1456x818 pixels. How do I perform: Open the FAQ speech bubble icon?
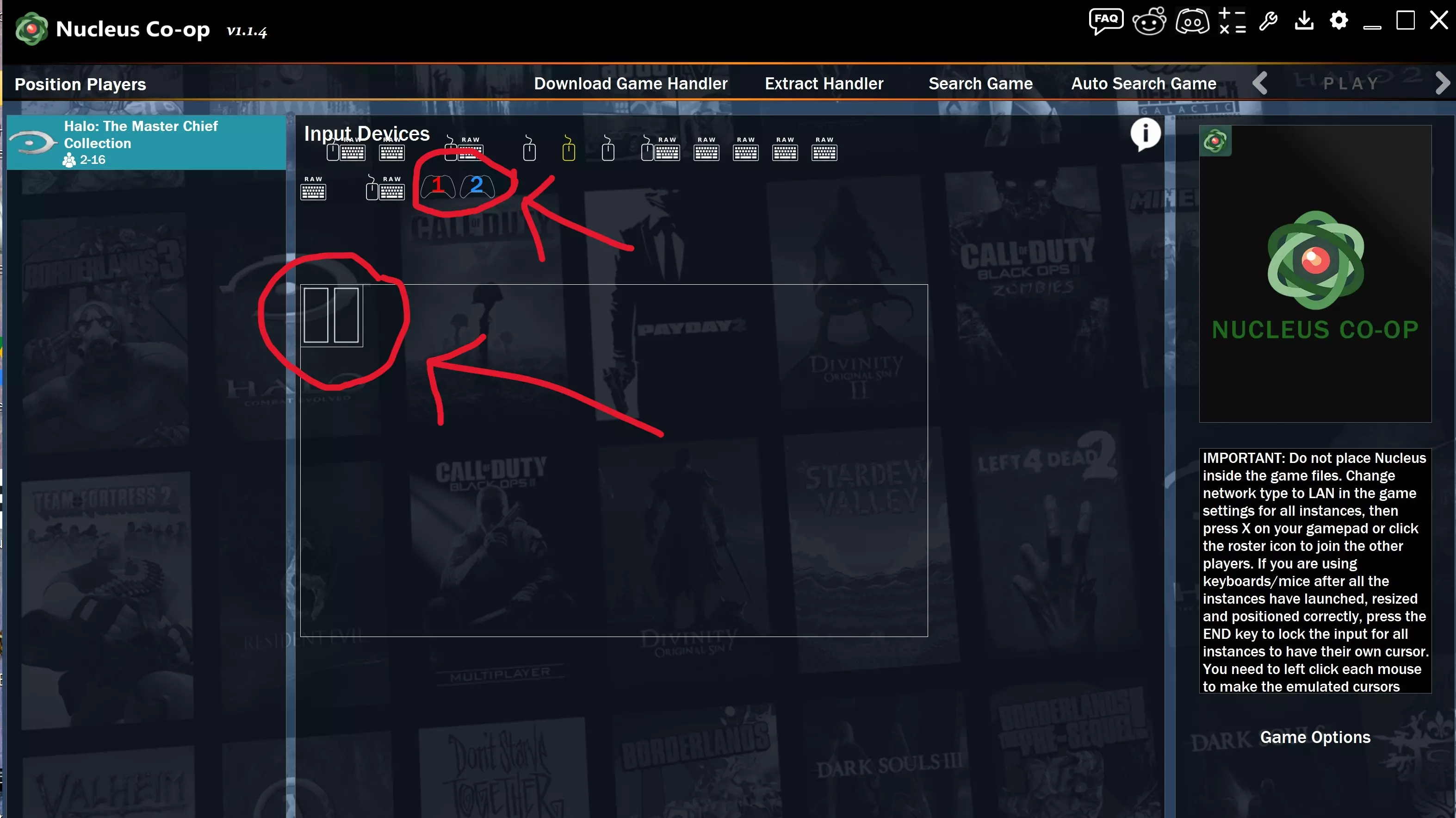(1106, 21)
